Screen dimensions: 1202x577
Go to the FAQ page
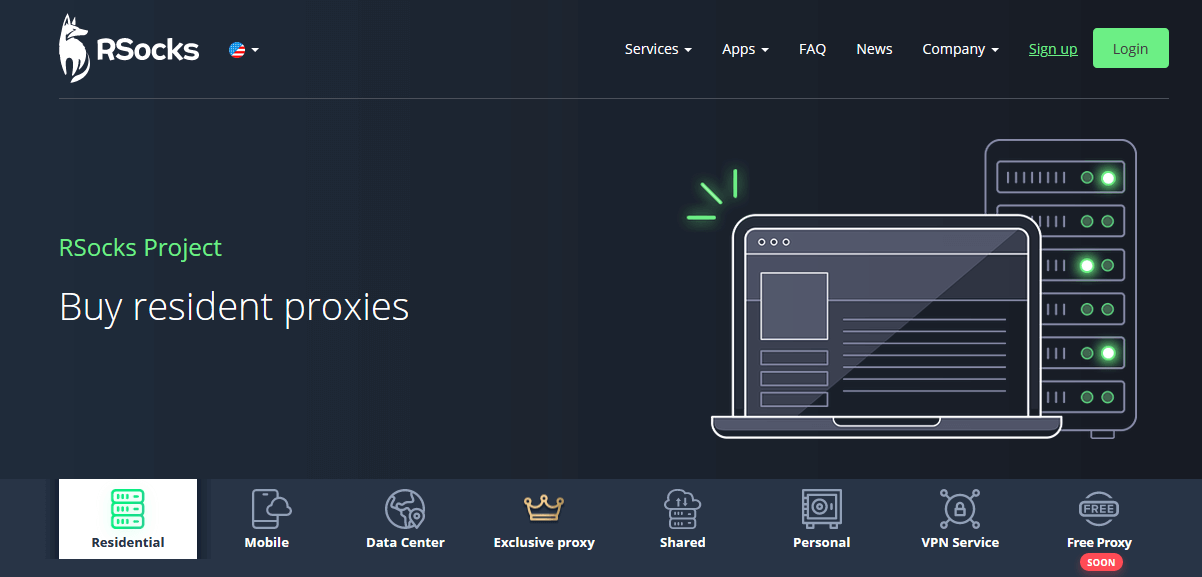pyautogui.click(x=812, y=49)
